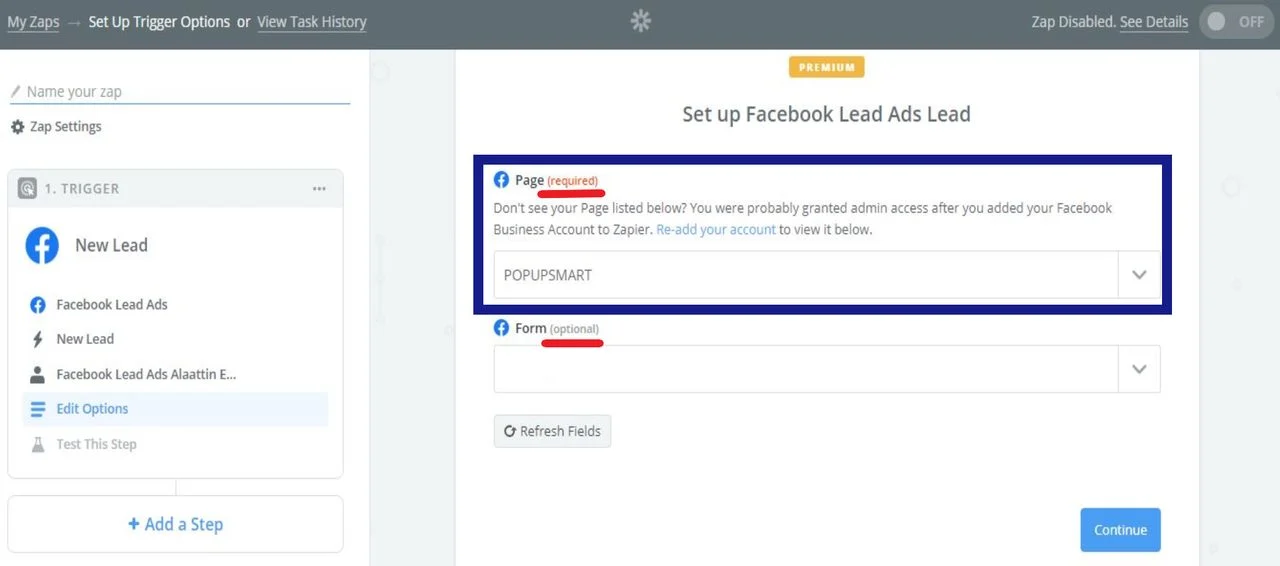
Task: Click person icon beside account item
Action: click(x=38, y=374)
